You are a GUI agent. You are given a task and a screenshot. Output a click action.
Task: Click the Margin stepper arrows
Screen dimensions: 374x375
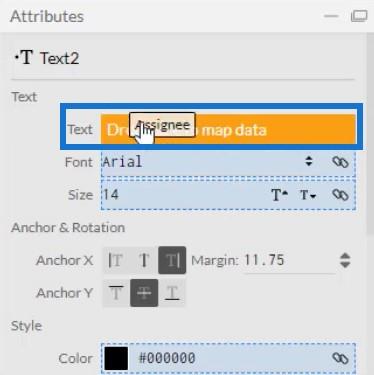(x=345, y=260)
